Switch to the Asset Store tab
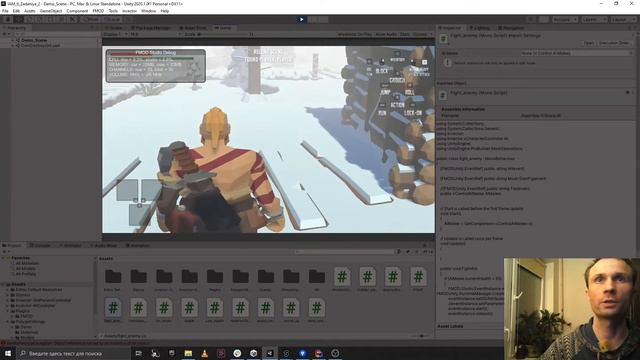 coord(193,28)
